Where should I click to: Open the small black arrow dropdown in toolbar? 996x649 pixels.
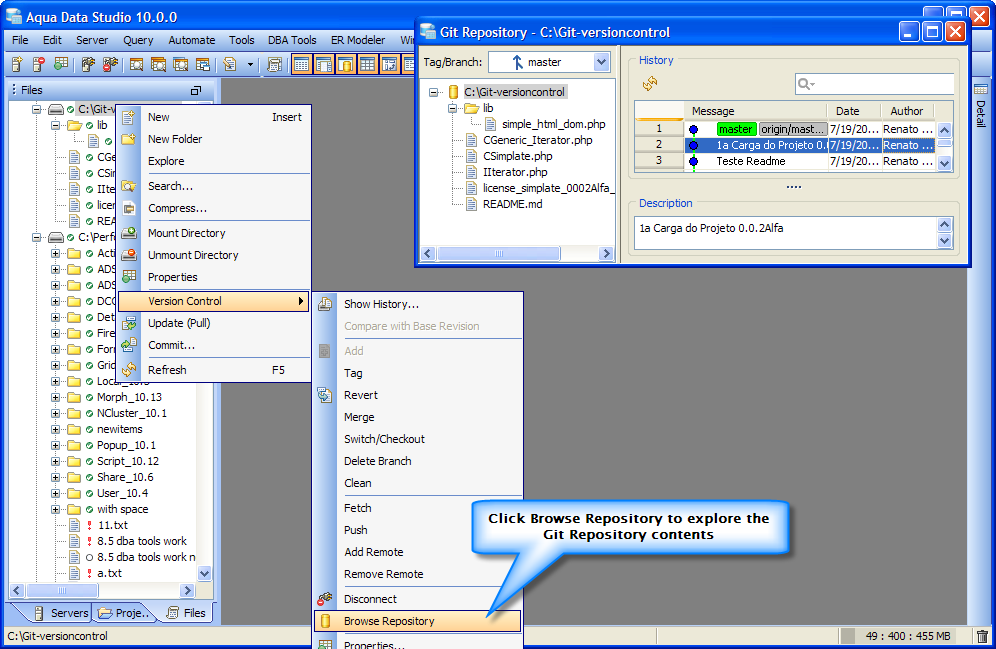(250, 65)
